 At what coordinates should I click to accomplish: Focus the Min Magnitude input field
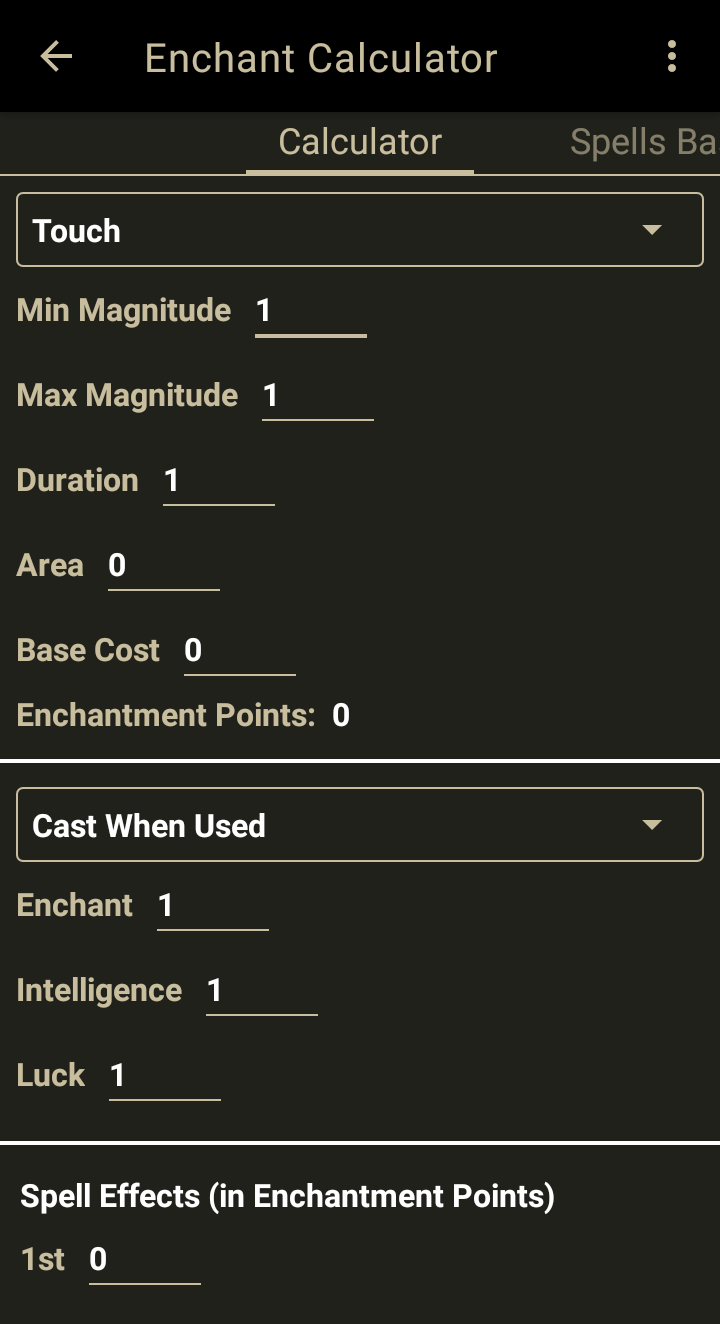[x=310, y=311]
